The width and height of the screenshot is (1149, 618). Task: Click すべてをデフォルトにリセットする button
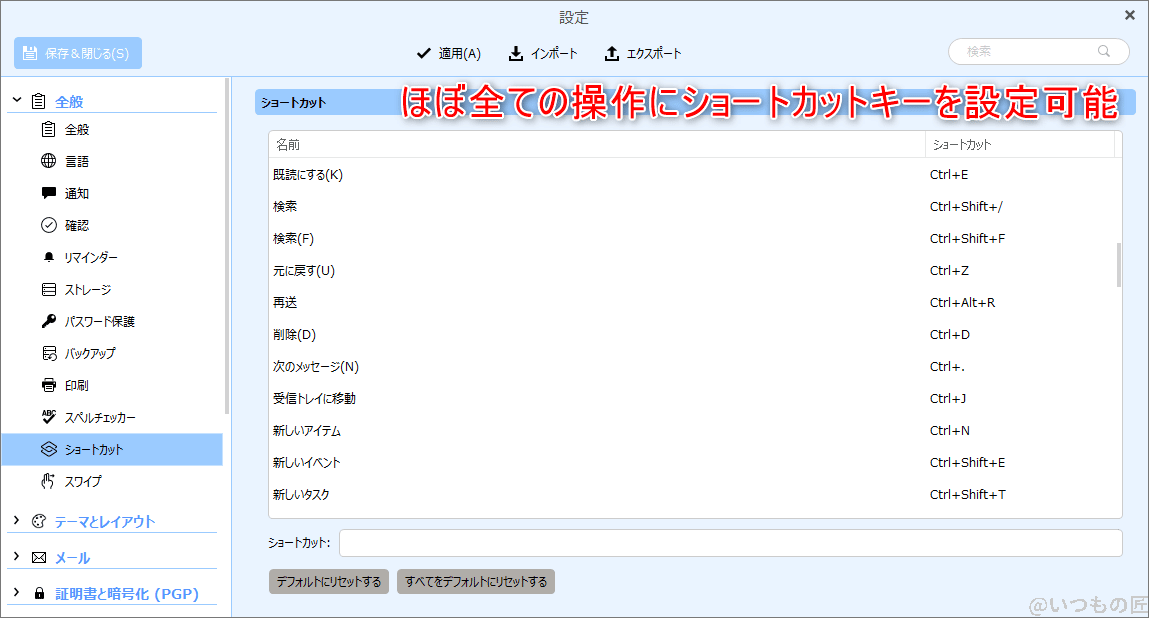coord(475,581)
